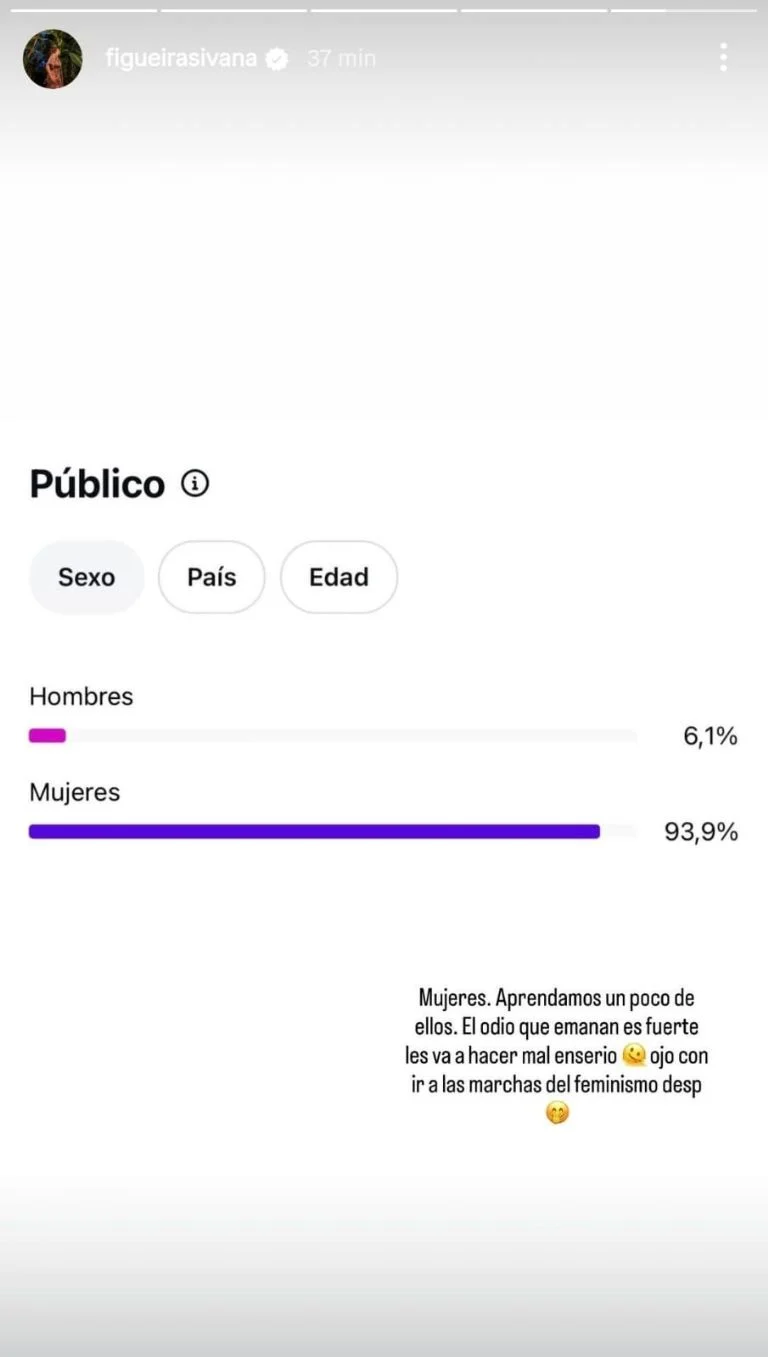
Task: Click the purple Mujeres percentage bar
Action: tap(314, 831)
